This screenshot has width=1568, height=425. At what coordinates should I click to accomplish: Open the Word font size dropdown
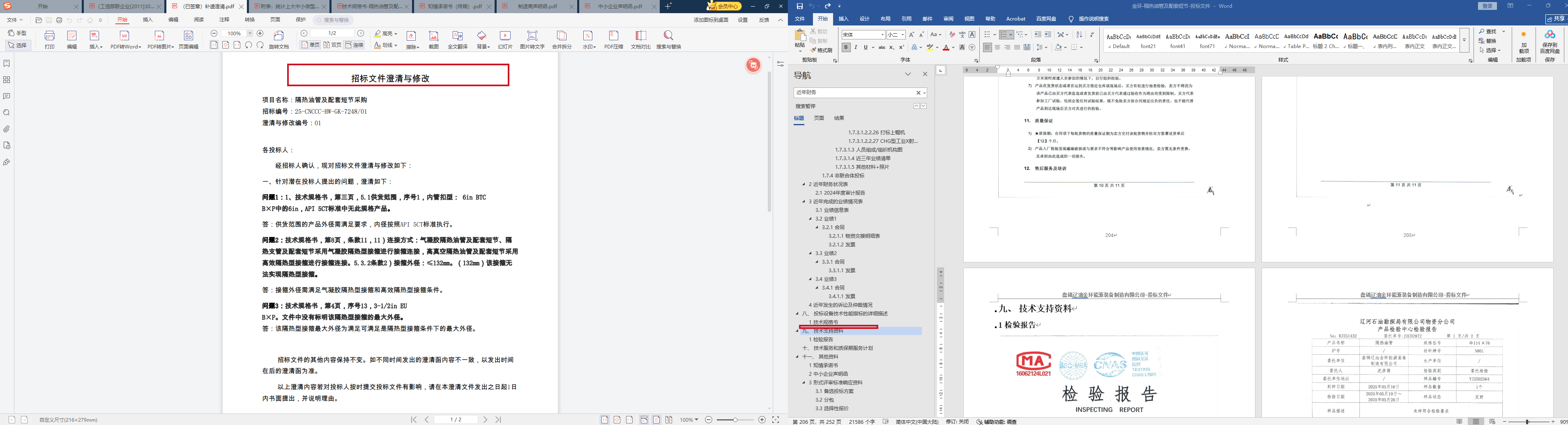[x=903, y=35]
